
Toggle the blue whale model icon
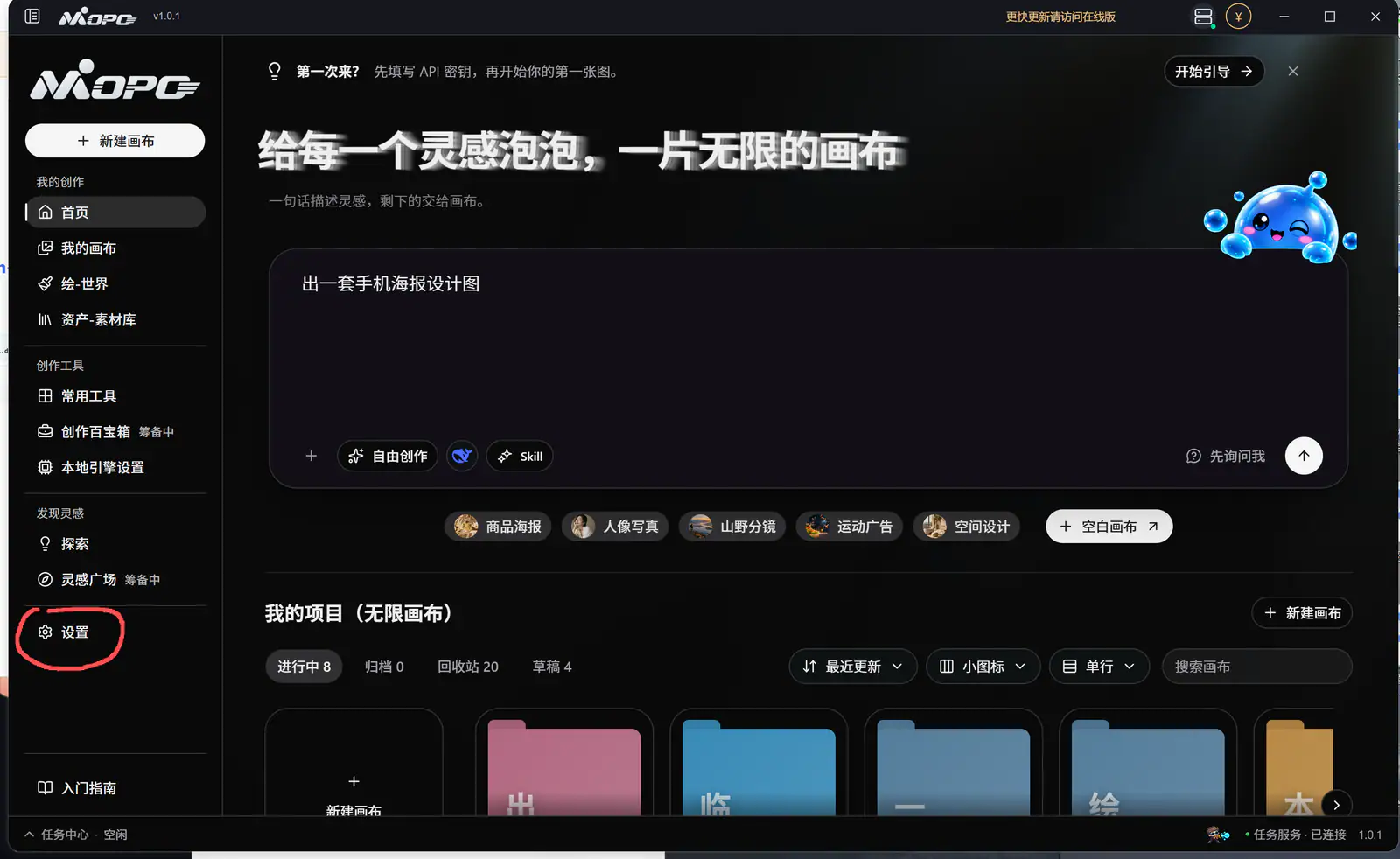click(462, 456)
